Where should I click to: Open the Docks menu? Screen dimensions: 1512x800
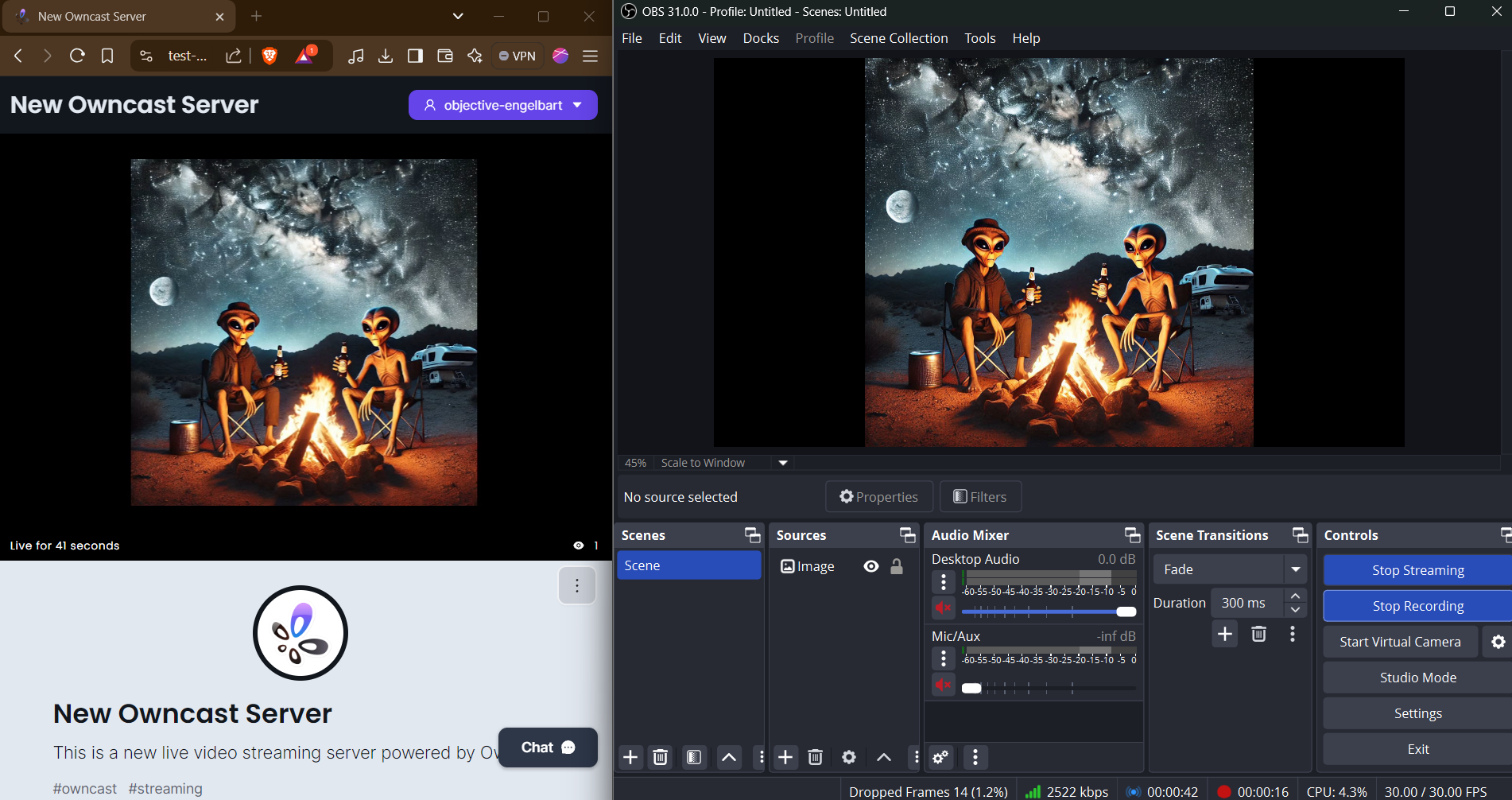pos(760,37)
